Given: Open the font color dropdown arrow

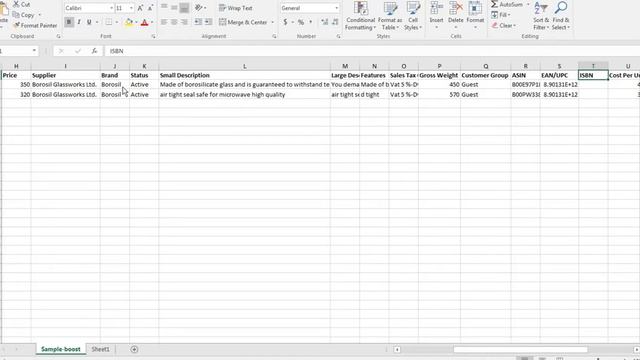Looking at the screenshot, I should (152, 22).
